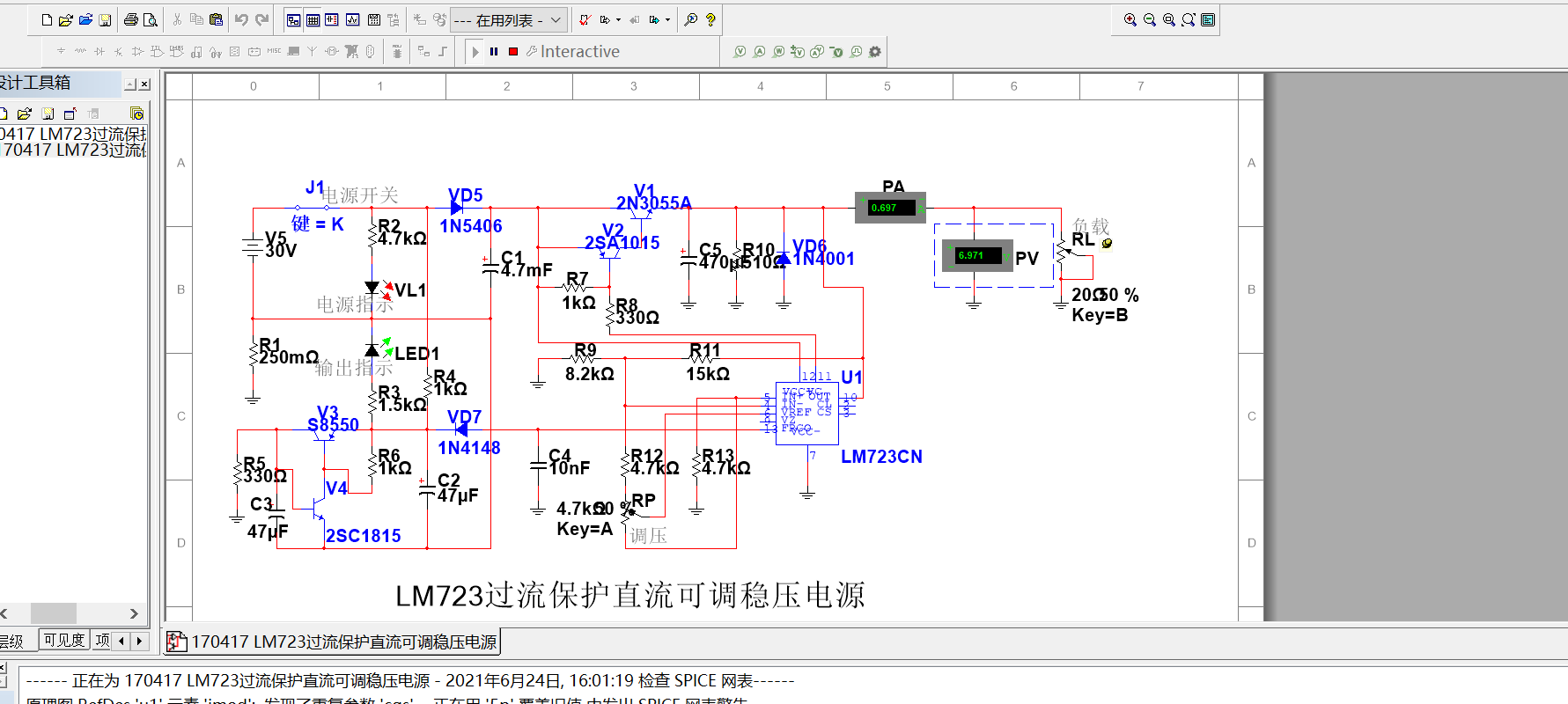Run the simulation

point(475,52)
